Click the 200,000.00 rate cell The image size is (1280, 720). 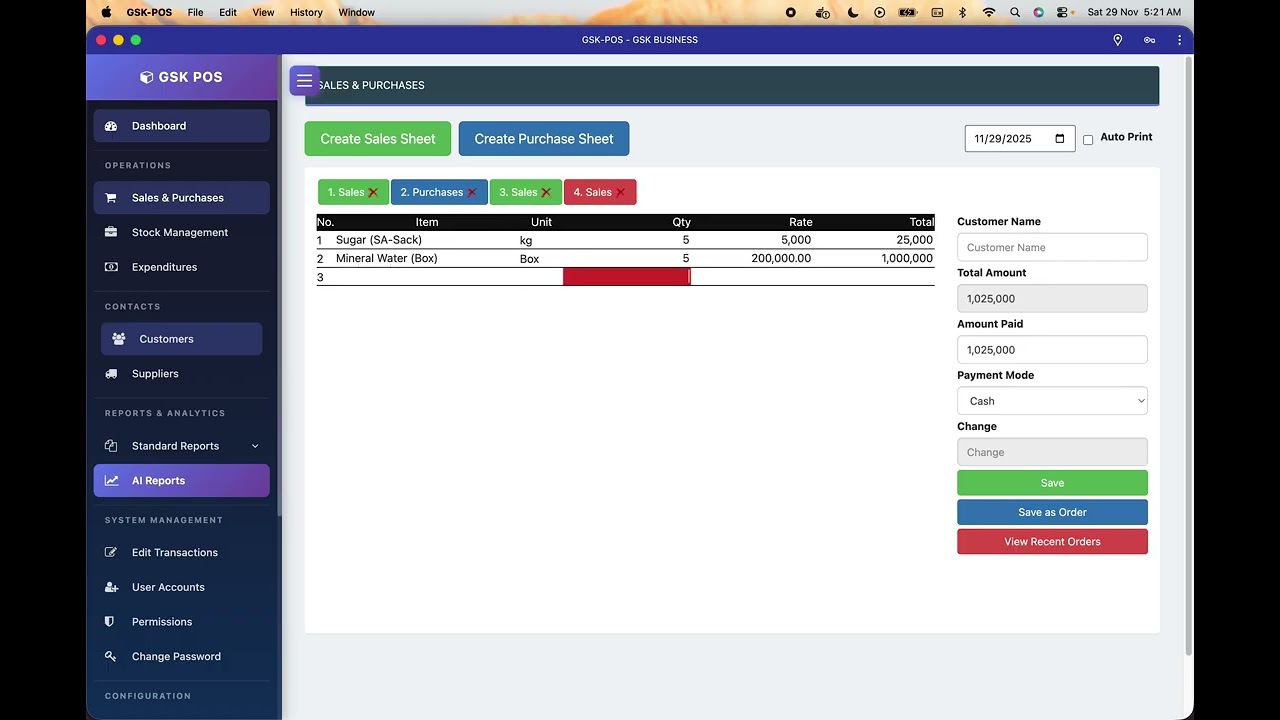click(x=781, y=259)
